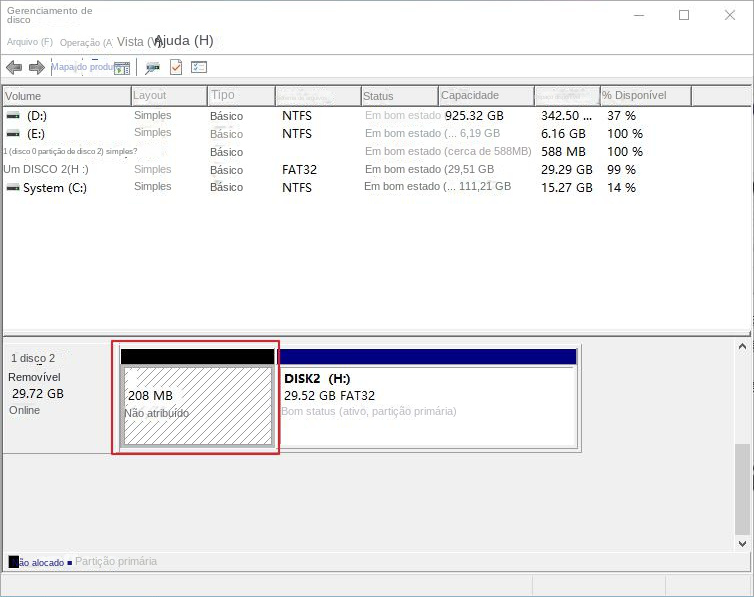This screenshot has width=754, height=597.
Task: Click the FAT32 file system cell
Action: (x=299, y=170)
